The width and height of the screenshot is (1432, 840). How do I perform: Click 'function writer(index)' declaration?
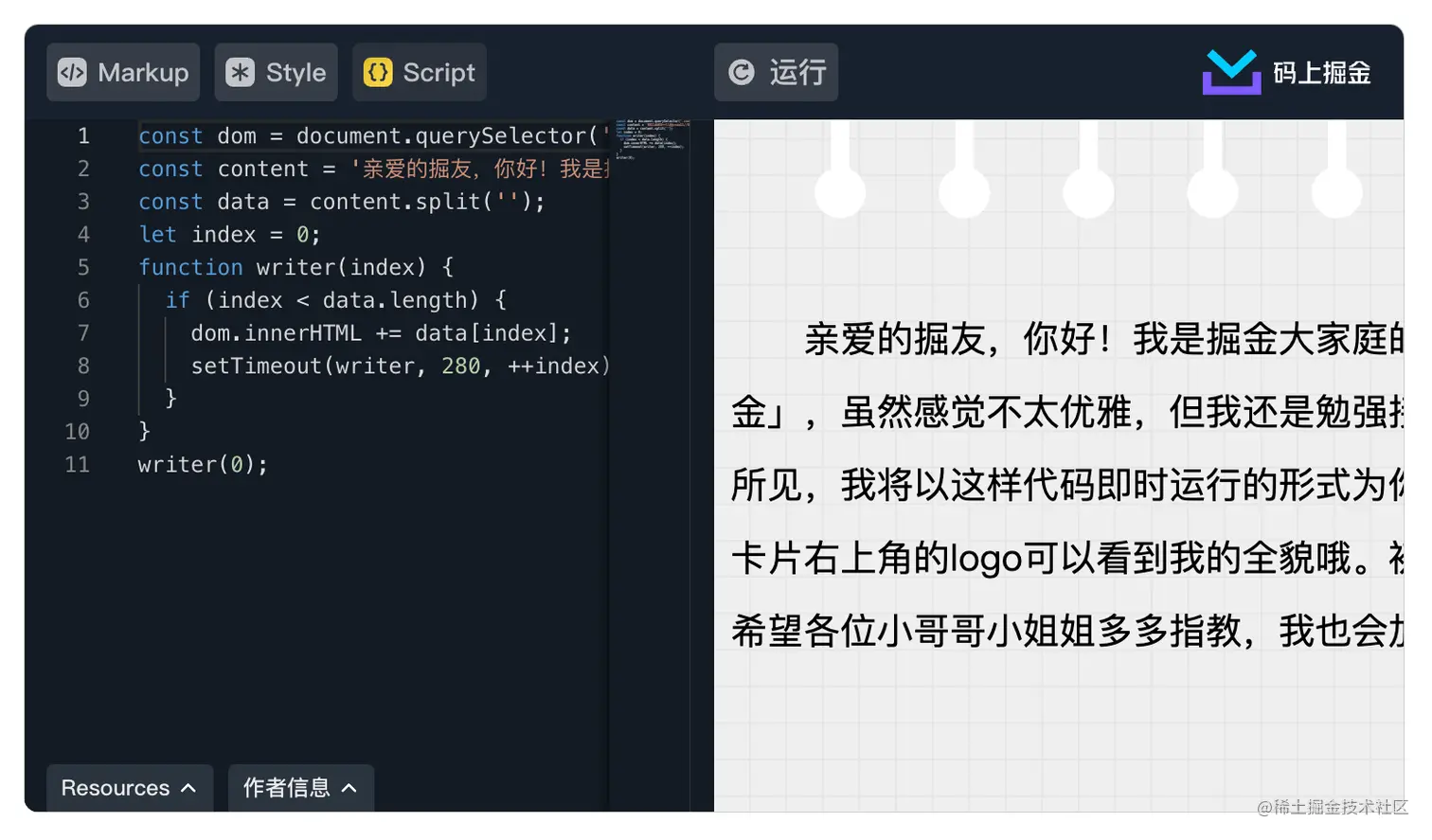click(x=282, y=268)
